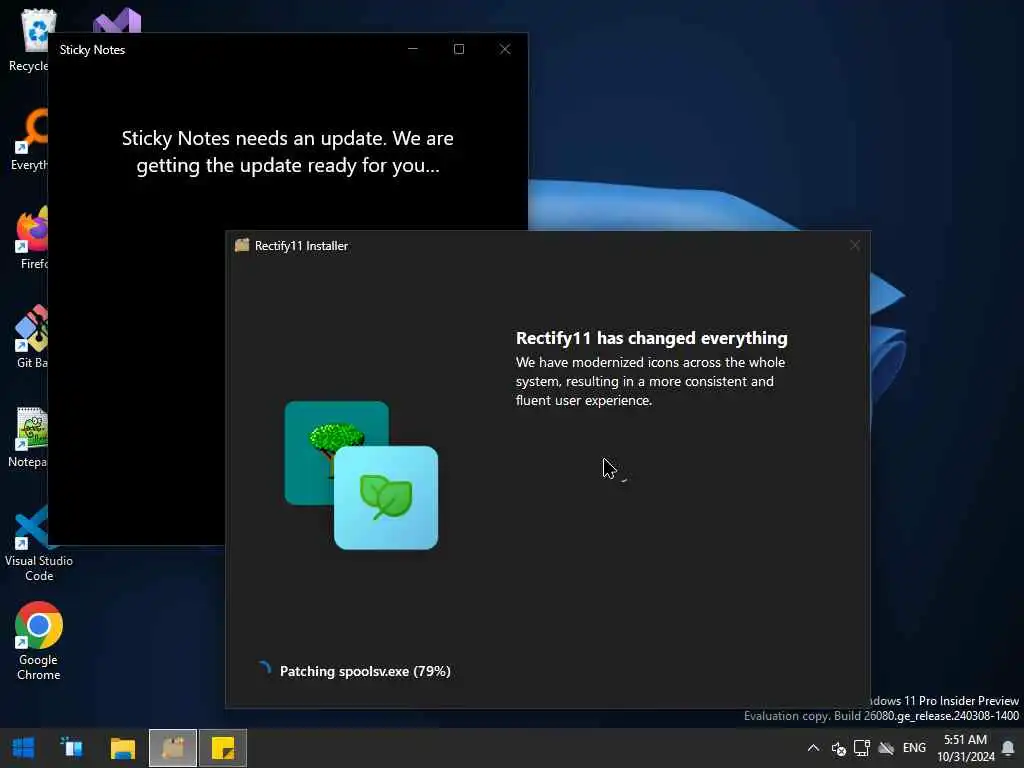This screenshot has width=1024, height=768.
Task: Click the 'Rectify11 Installer' window title text
Action: (301, 246)
